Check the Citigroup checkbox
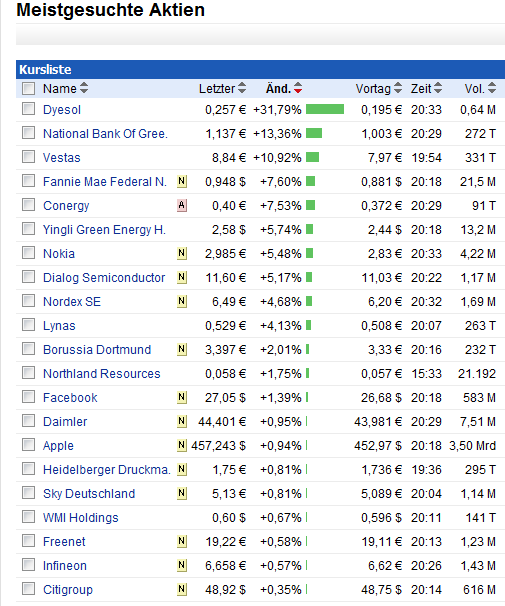 click(x=29, y=589)
